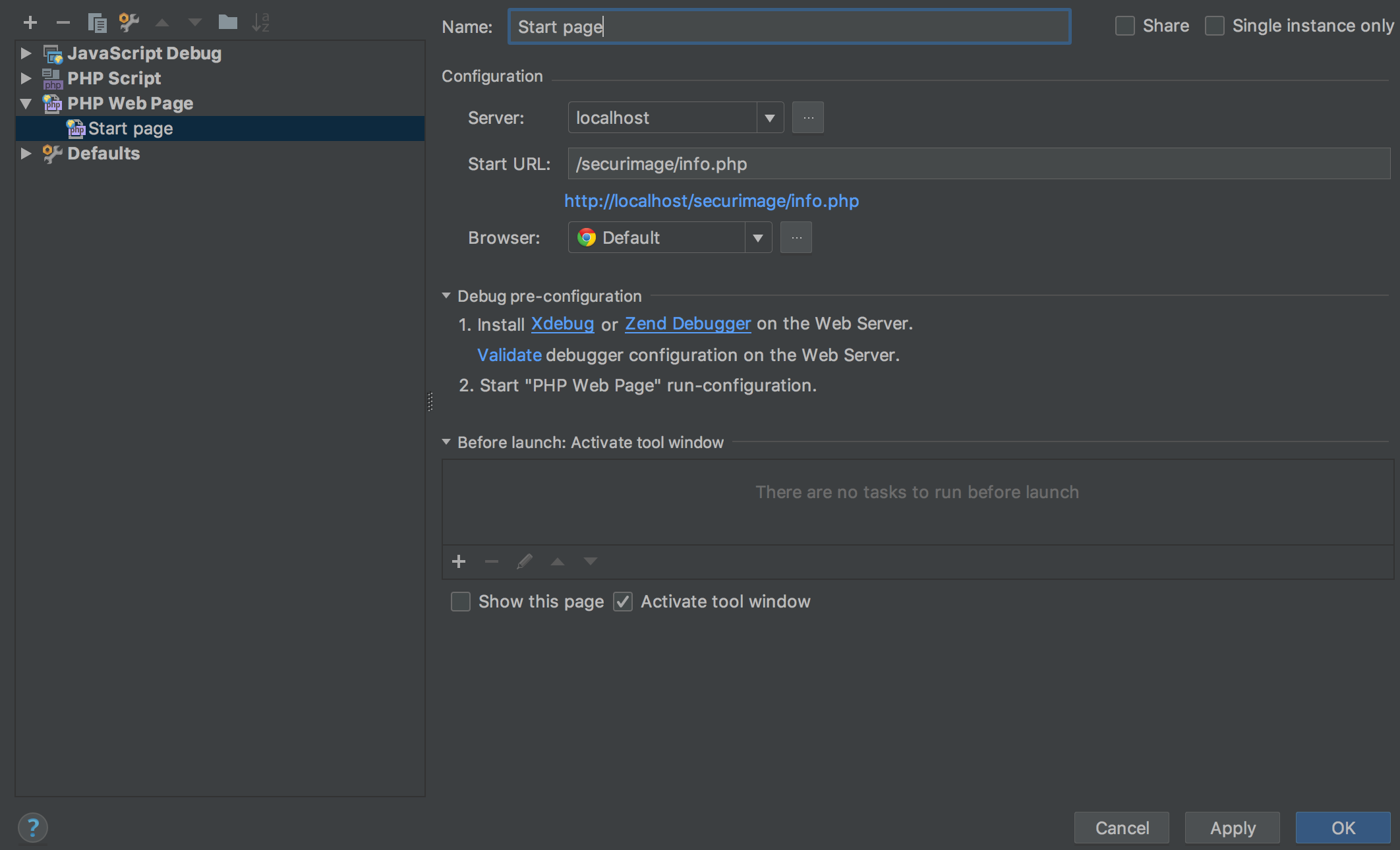Select Start page configuration in tree
Viewport: 1400px width, 850px height.
(x=131, y=128)
